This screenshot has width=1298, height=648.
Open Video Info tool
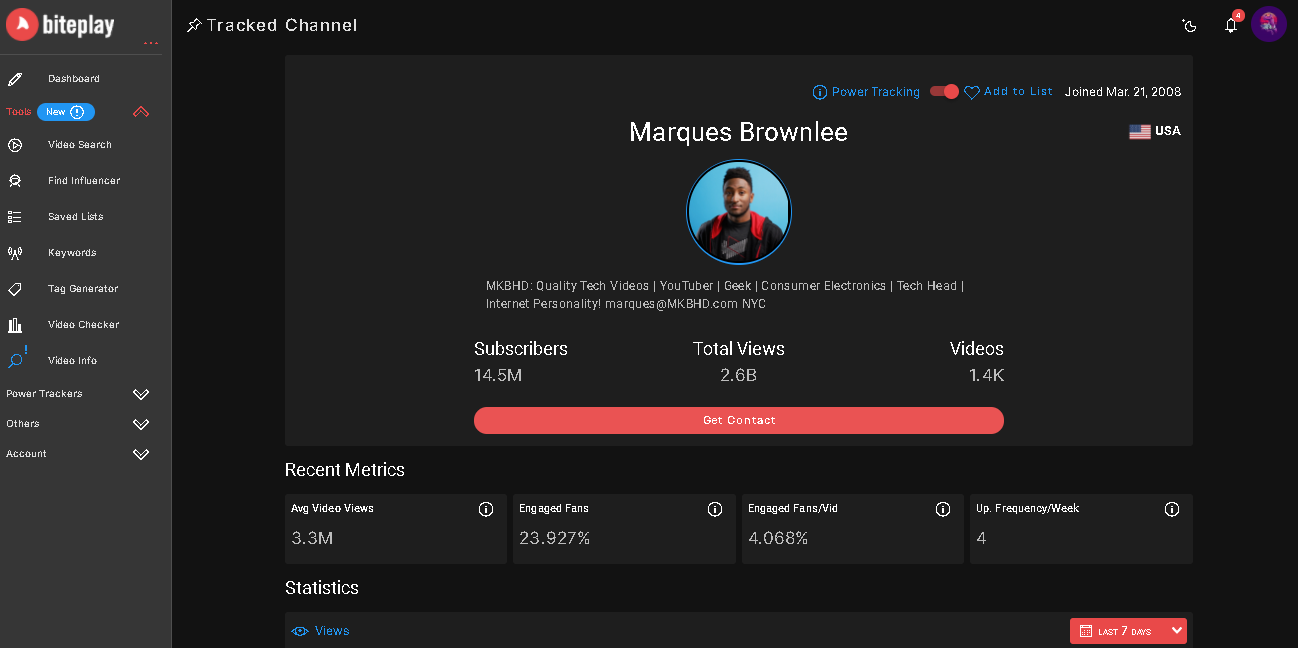(72, 361)
